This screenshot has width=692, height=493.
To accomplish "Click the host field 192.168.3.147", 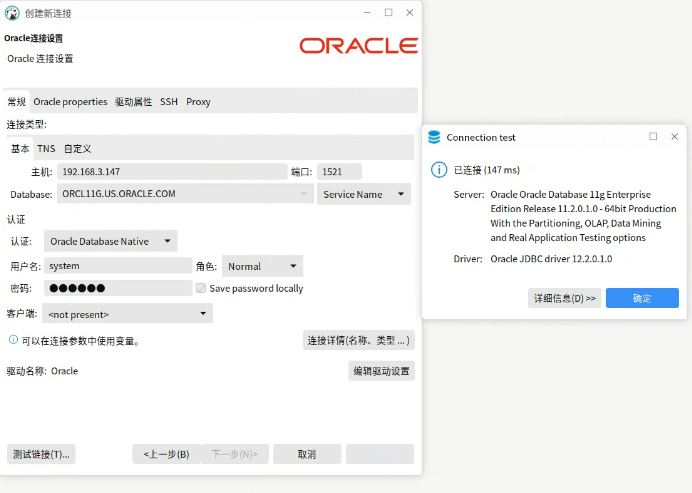I will click(x=172, y=172).
